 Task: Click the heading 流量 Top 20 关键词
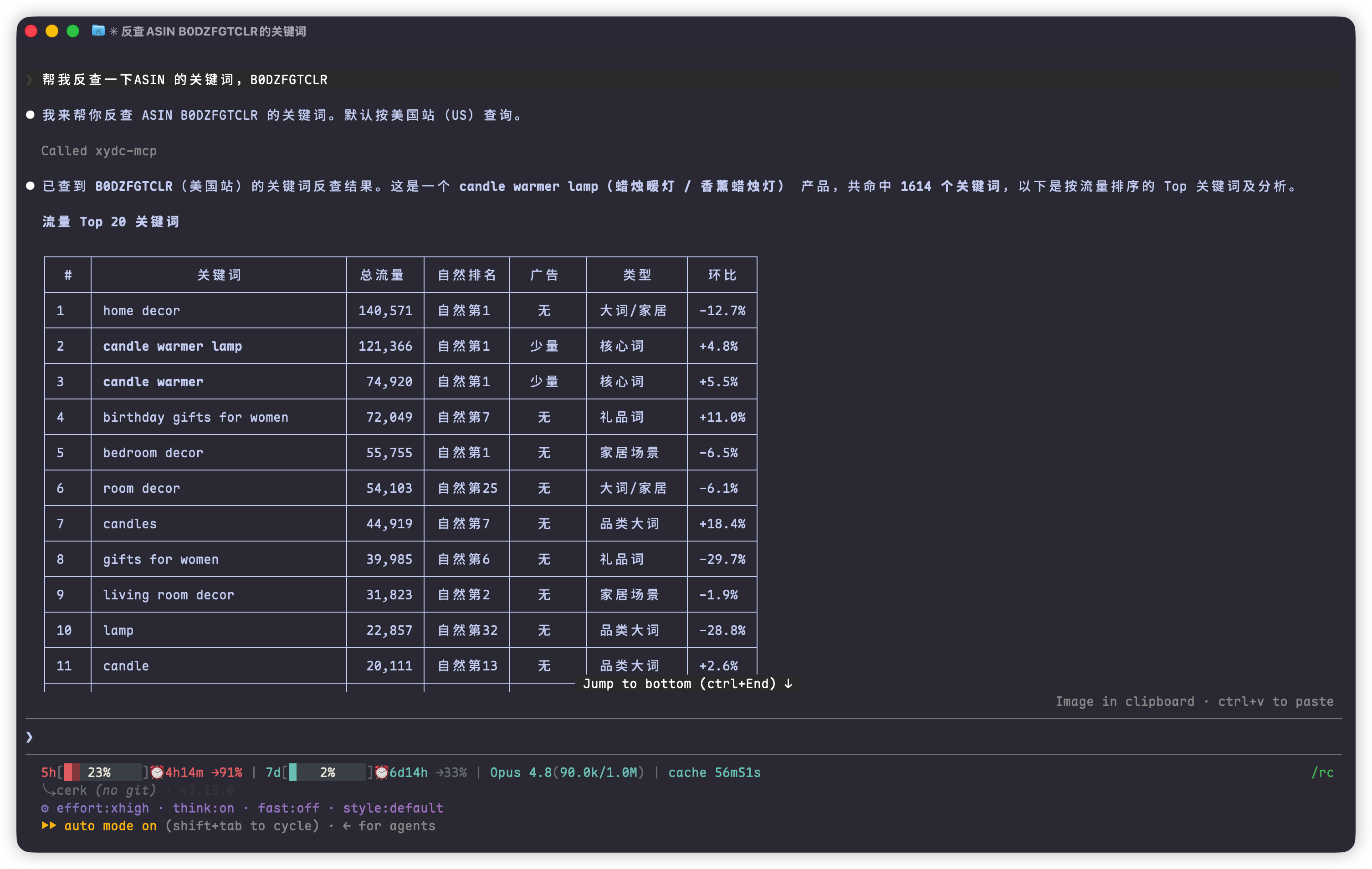[x=111, y=222]
